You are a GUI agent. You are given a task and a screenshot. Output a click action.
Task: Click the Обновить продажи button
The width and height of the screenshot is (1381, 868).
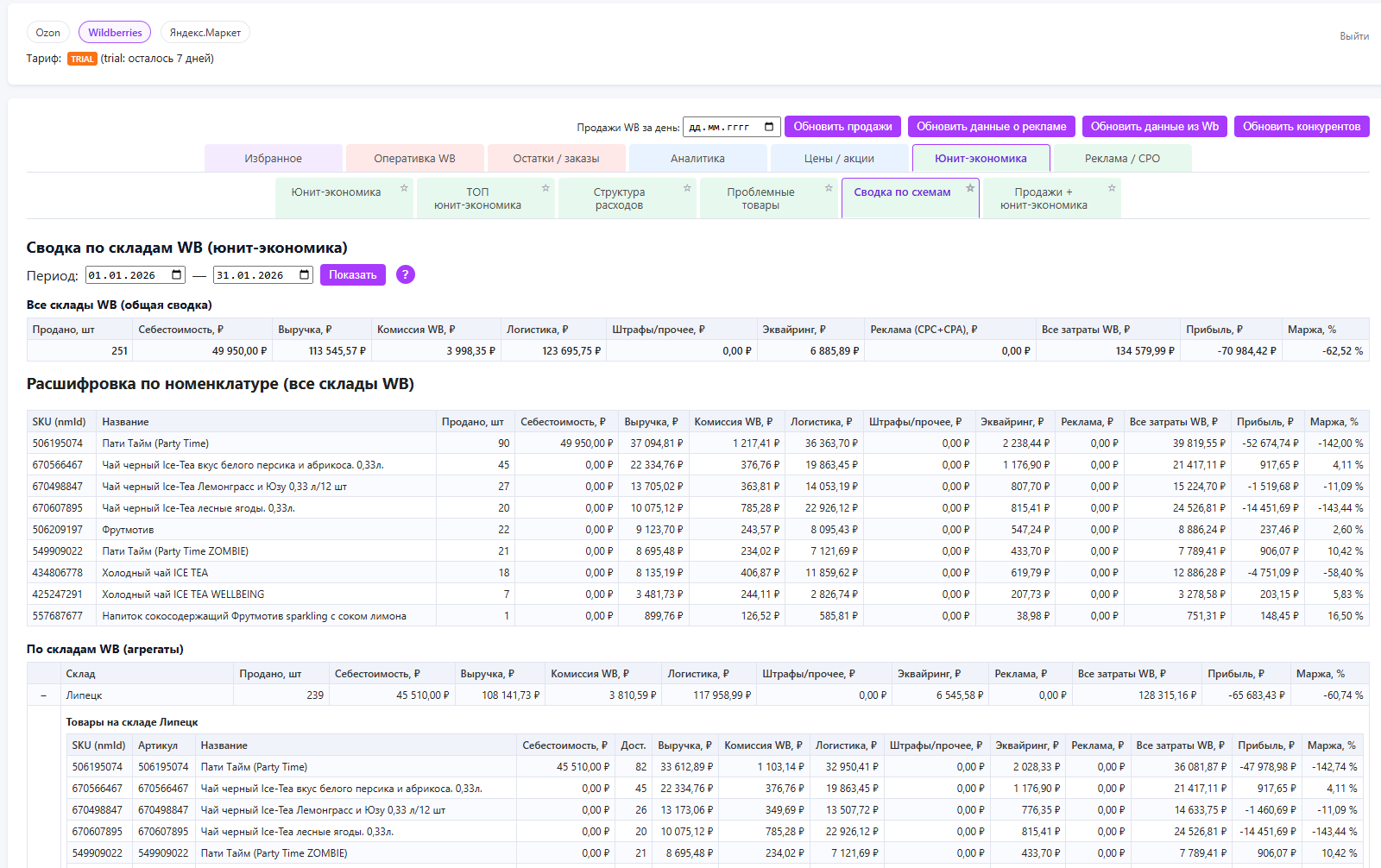(x=843, y=127)
